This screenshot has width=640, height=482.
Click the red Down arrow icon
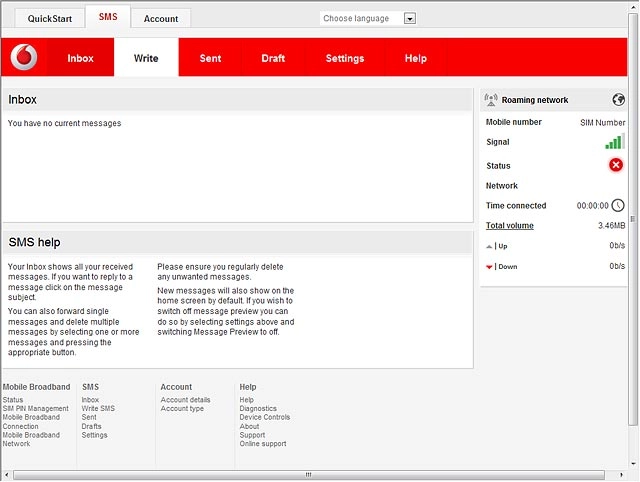point(489,267)
